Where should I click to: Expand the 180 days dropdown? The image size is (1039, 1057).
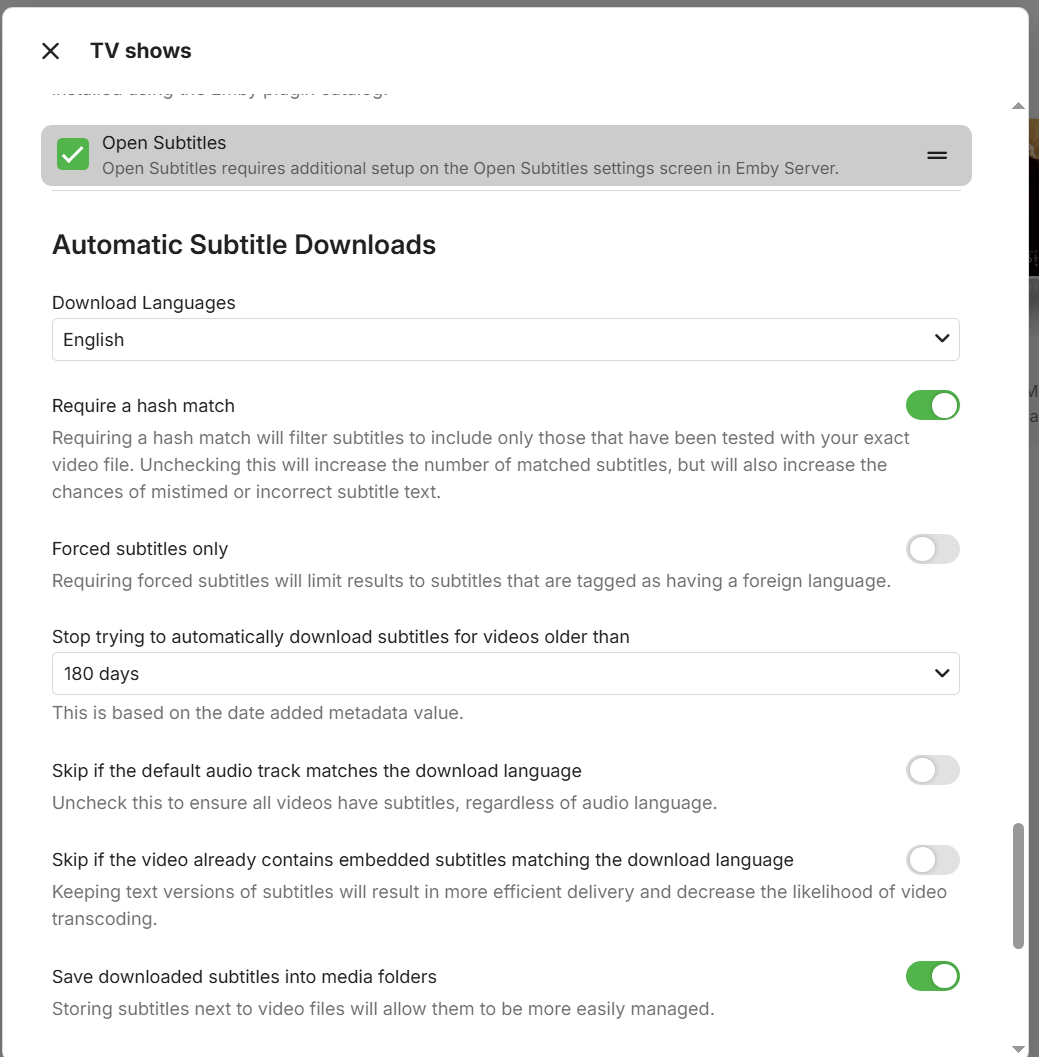[505, 674]
